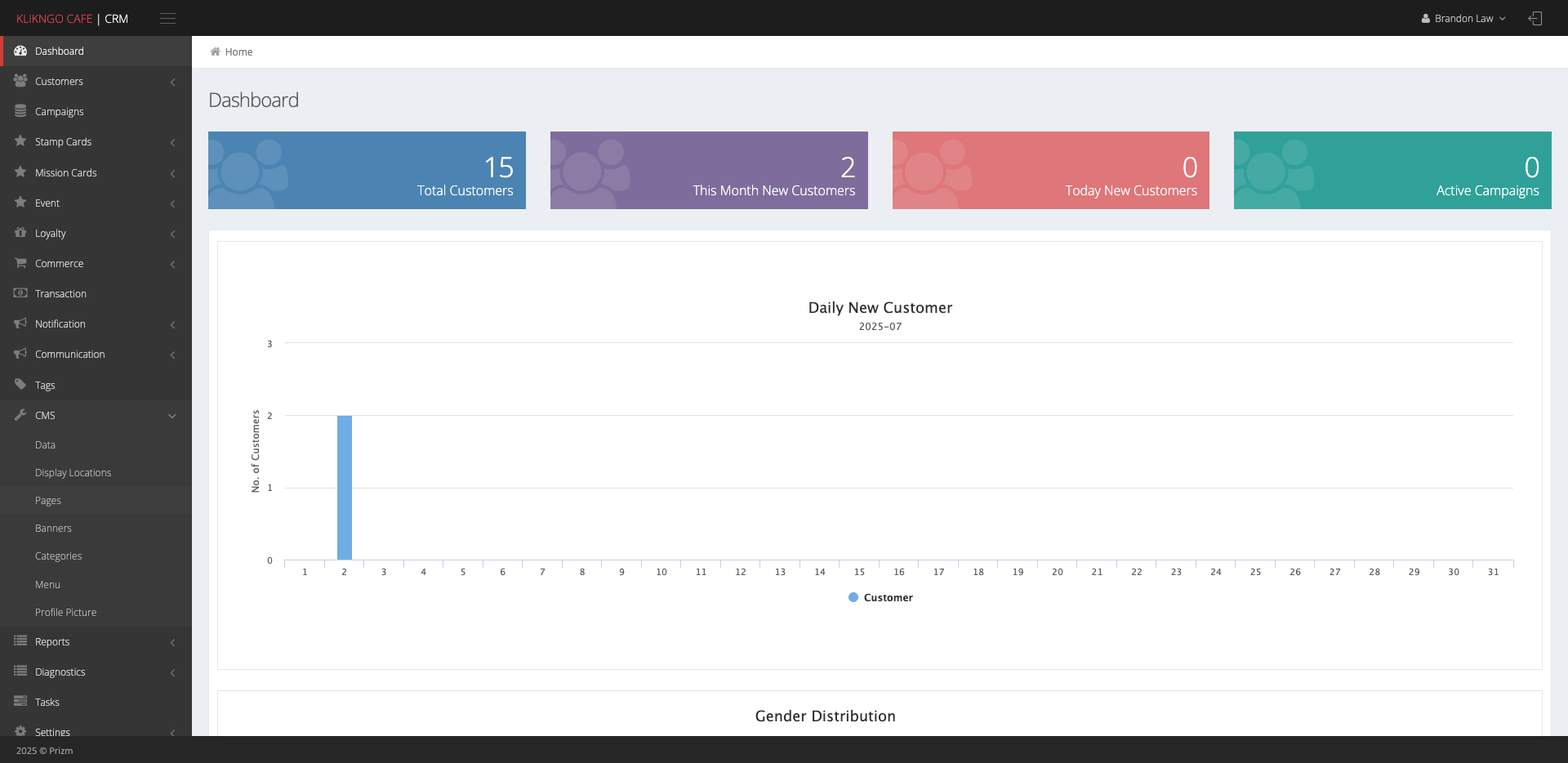Click the Tasks icon in sidebar
This screenshot has height=763, width=1568.
point(20,702)
